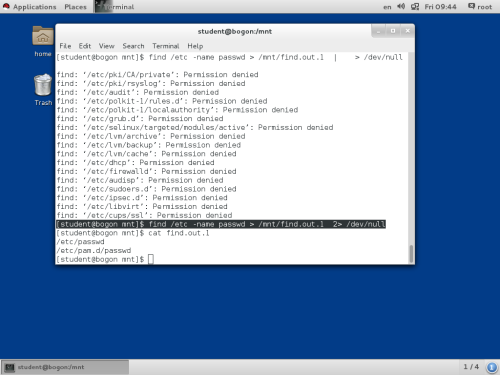This screenshot has width=500, height=375.
Task: Click the '/etc/passwd' output line
Action: (80, 242)
